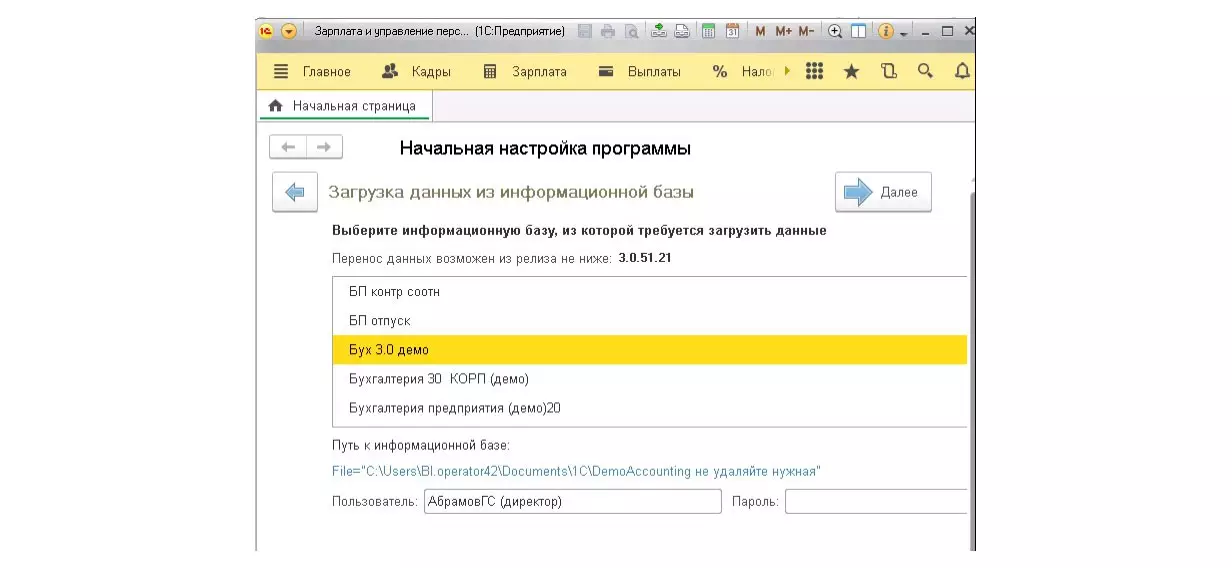Select the highlighted Бух 3.0 демо row
The image size is (1232, 568).
(650, 349)
